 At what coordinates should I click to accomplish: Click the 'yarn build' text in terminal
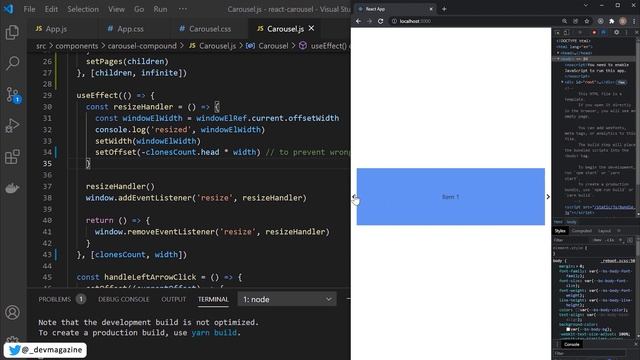pos(214,333)
